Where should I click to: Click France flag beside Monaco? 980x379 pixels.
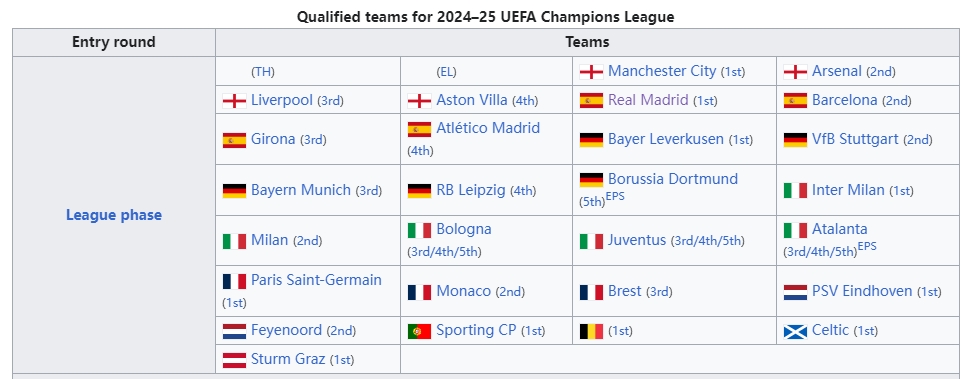click(419, 292)
